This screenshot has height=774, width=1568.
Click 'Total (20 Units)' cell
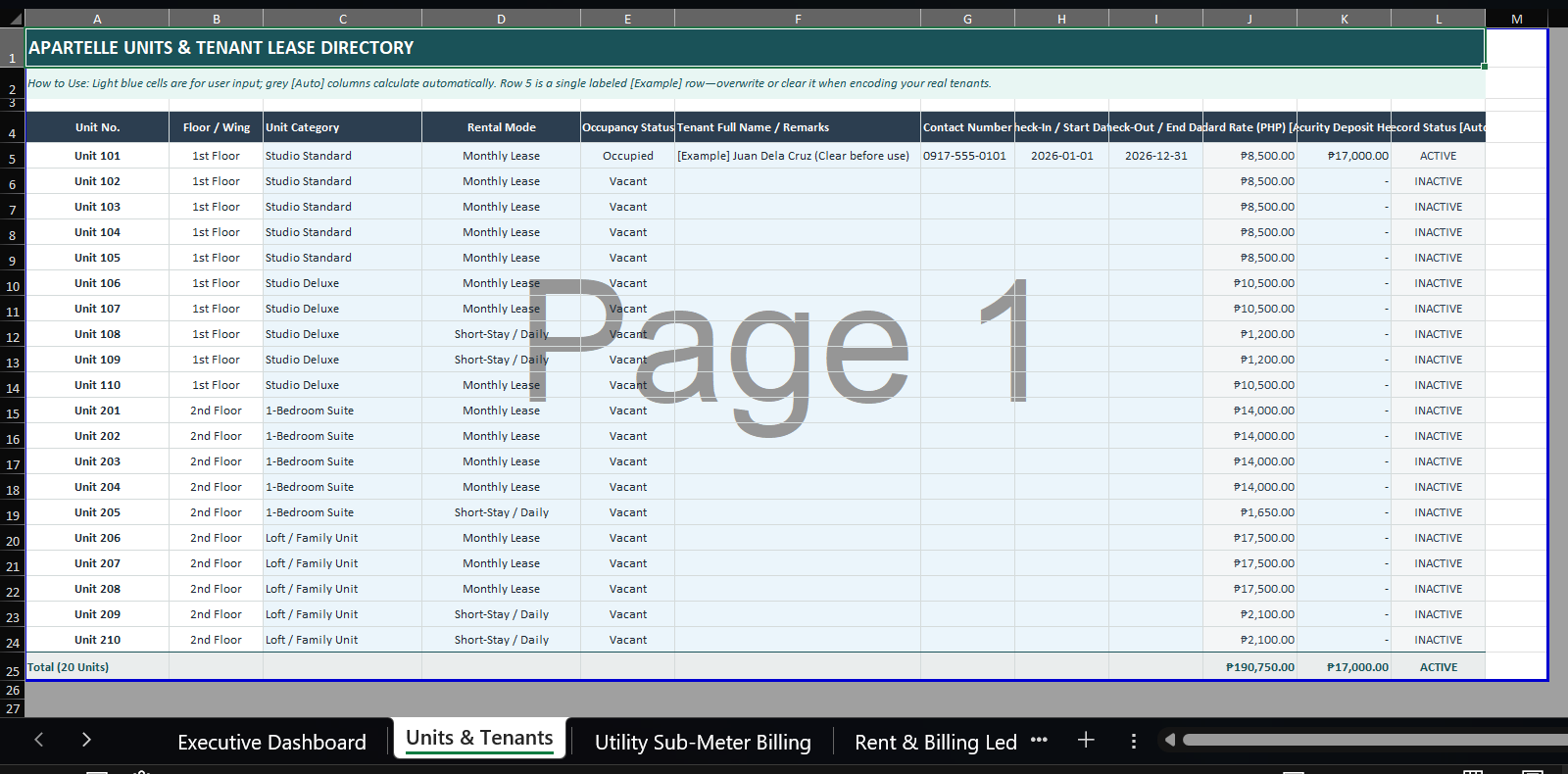coord(97,667)
